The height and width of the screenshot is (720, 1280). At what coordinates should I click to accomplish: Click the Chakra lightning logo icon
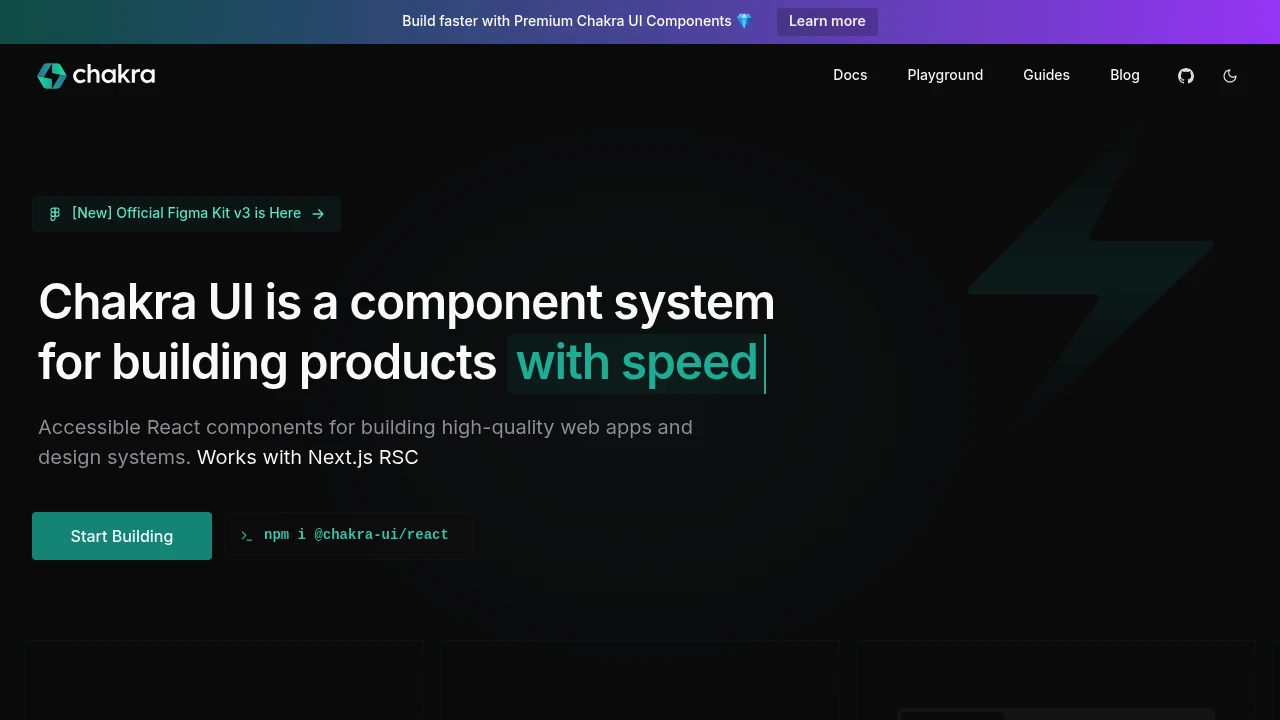51,76
